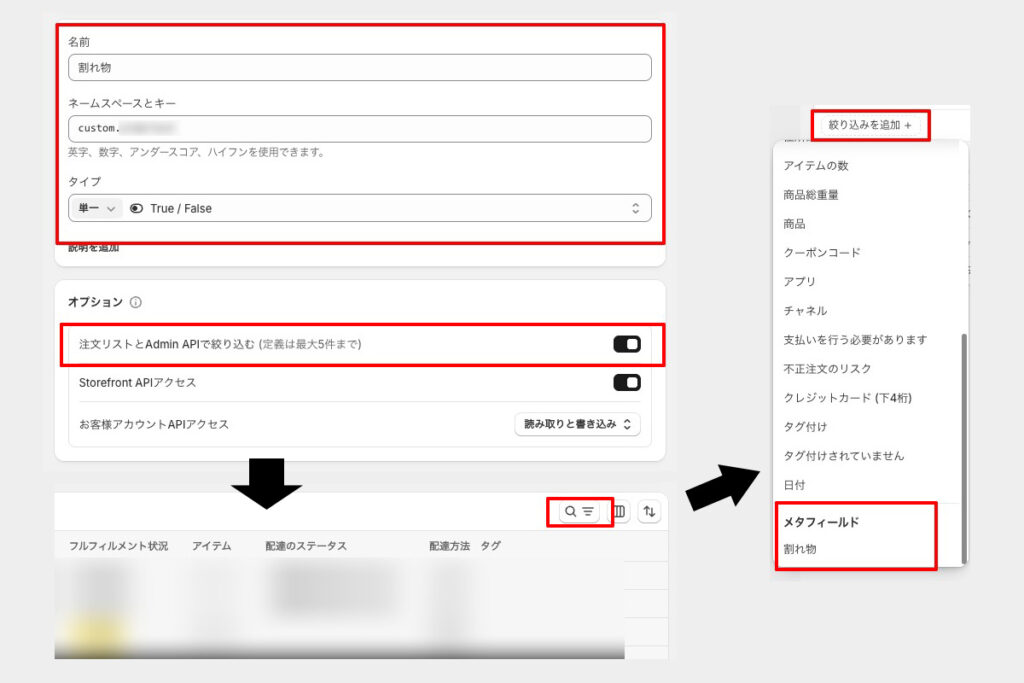Toggle the Admin API filtering switch off

pos(626,343)
